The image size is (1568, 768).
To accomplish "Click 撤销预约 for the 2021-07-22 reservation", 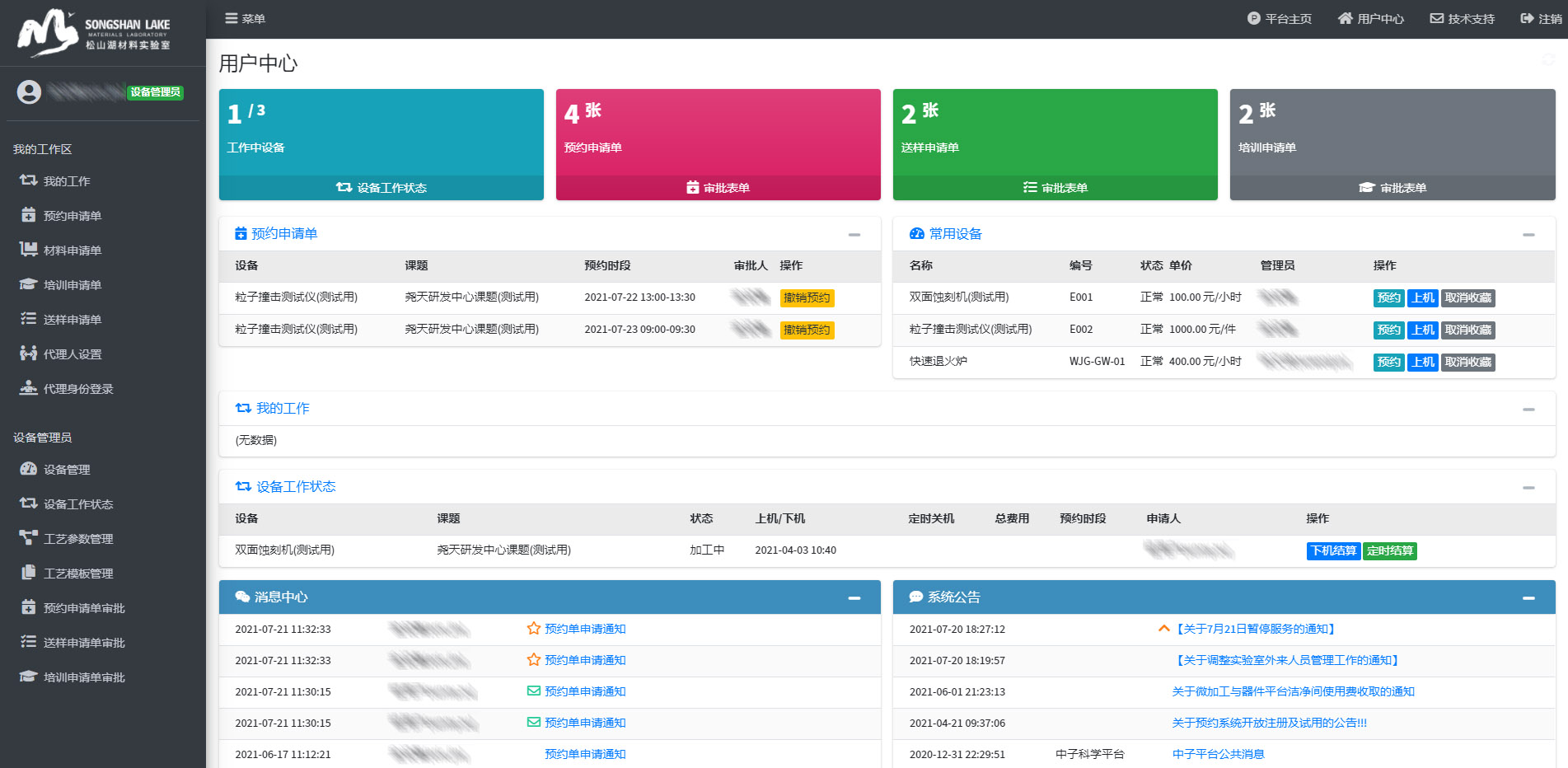I will click(807, 297).
